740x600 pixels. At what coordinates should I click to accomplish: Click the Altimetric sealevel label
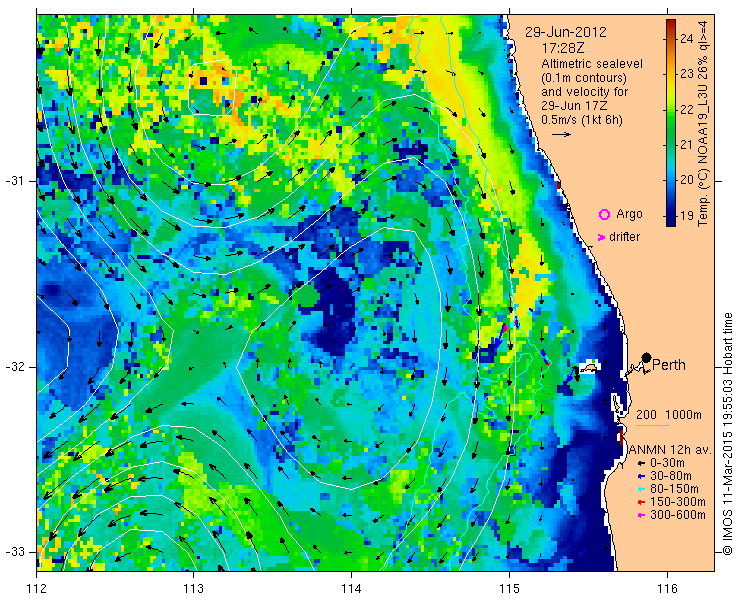tap(592, 64)
